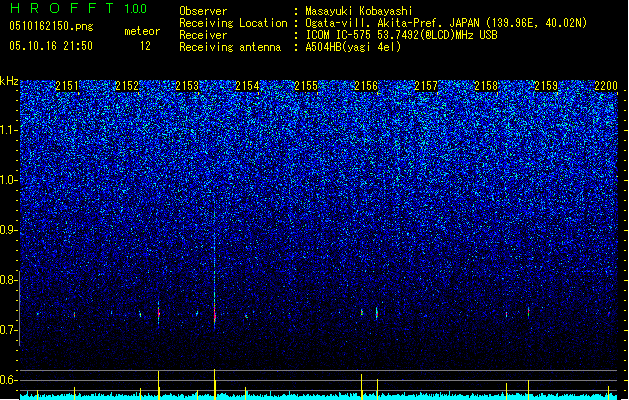
Task: Click the version number 1.0.0
Action: point(135,9)
